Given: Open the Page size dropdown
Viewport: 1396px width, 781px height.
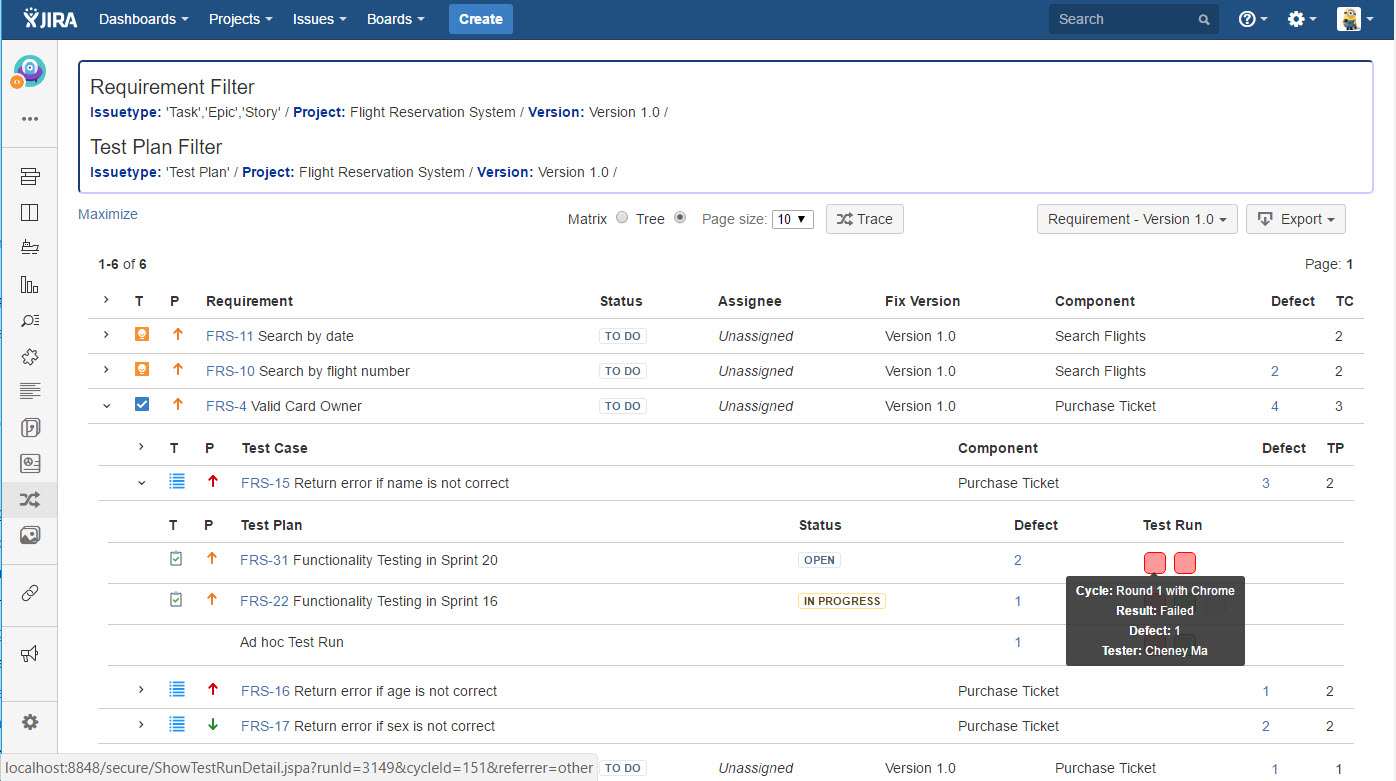Looking at the screenshot, I should pos(793,219).
